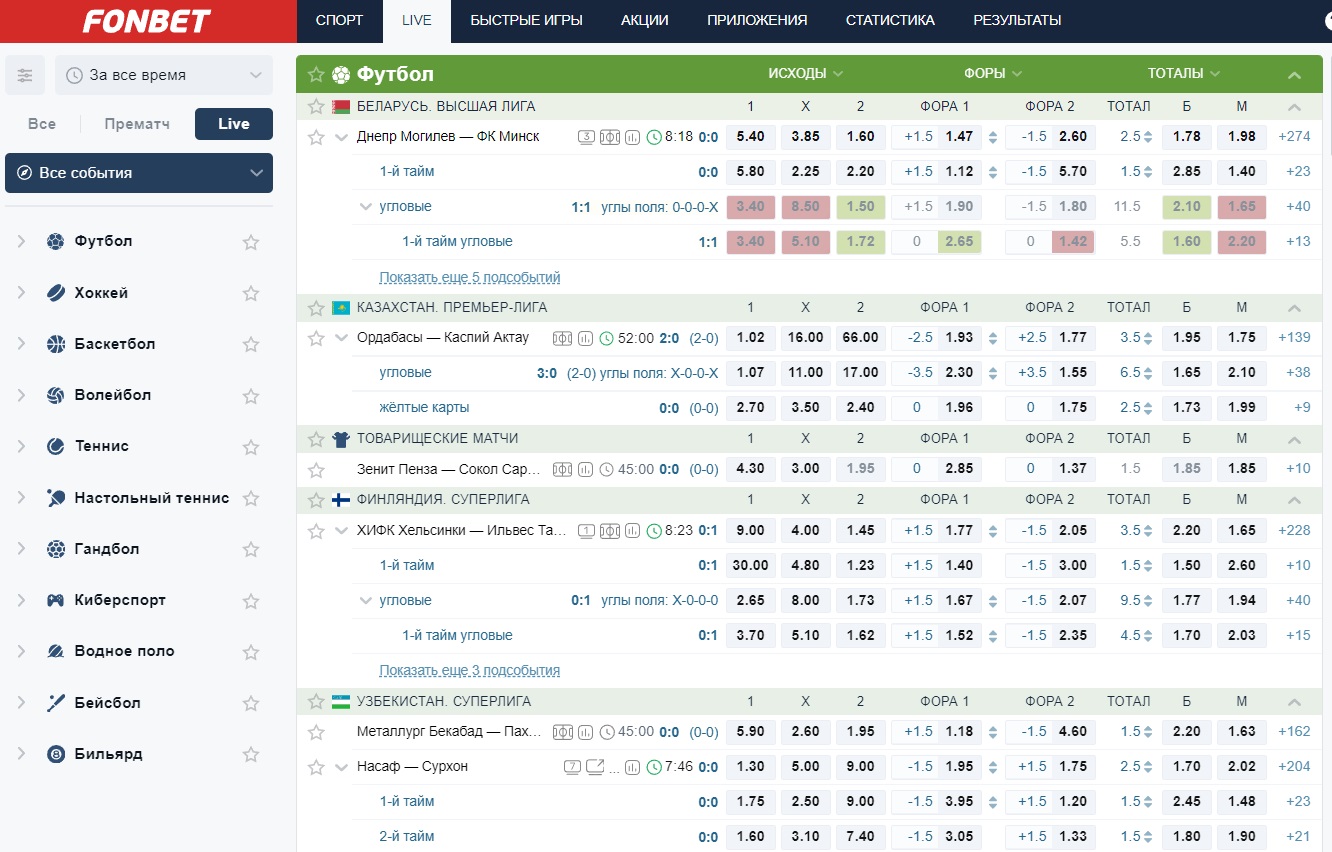Open field view icon for Зенит Пенза match
Screen dimensions: 1332x852
pos(563,469)
